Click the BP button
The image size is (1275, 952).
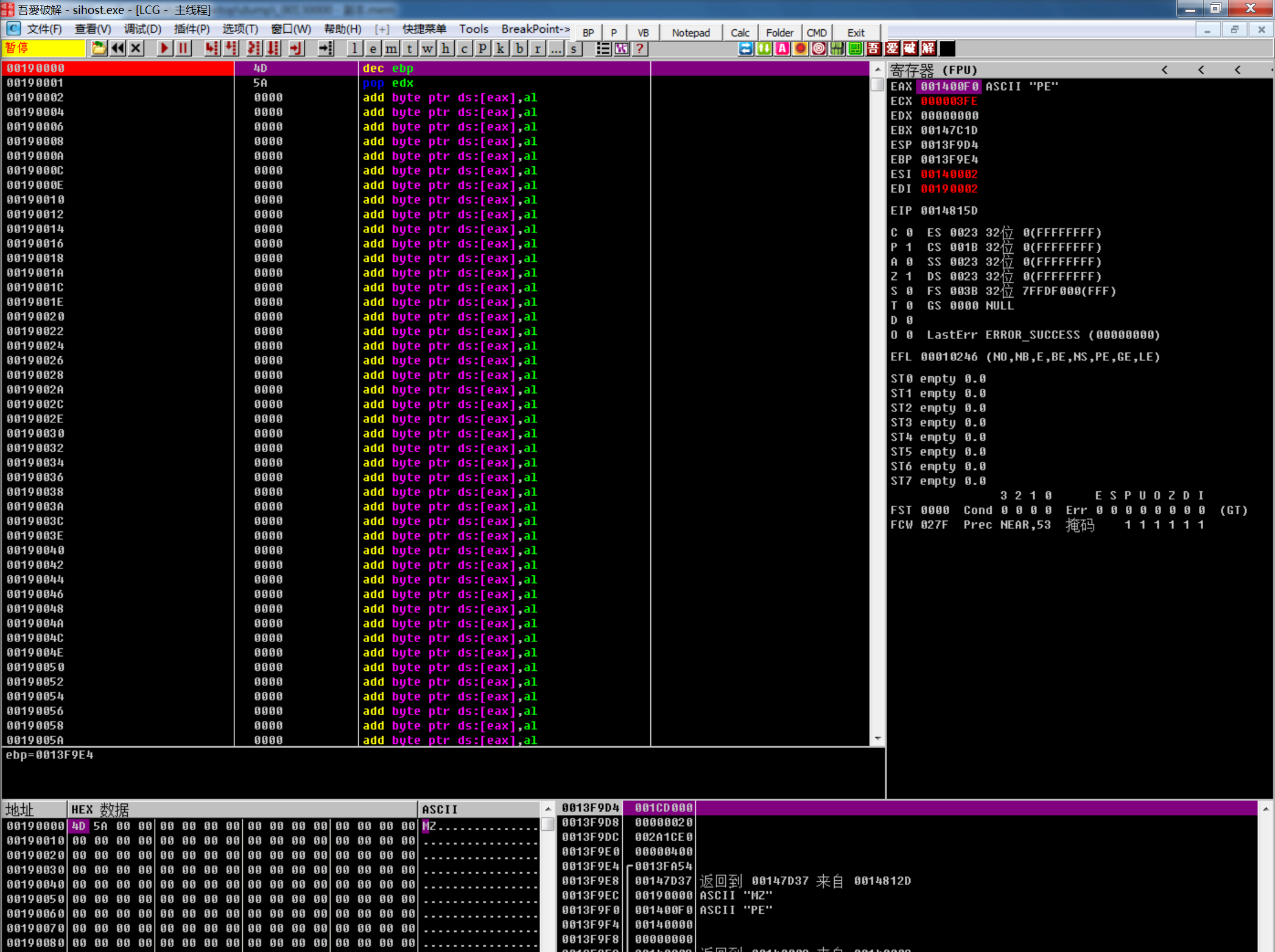click(588, 33)
